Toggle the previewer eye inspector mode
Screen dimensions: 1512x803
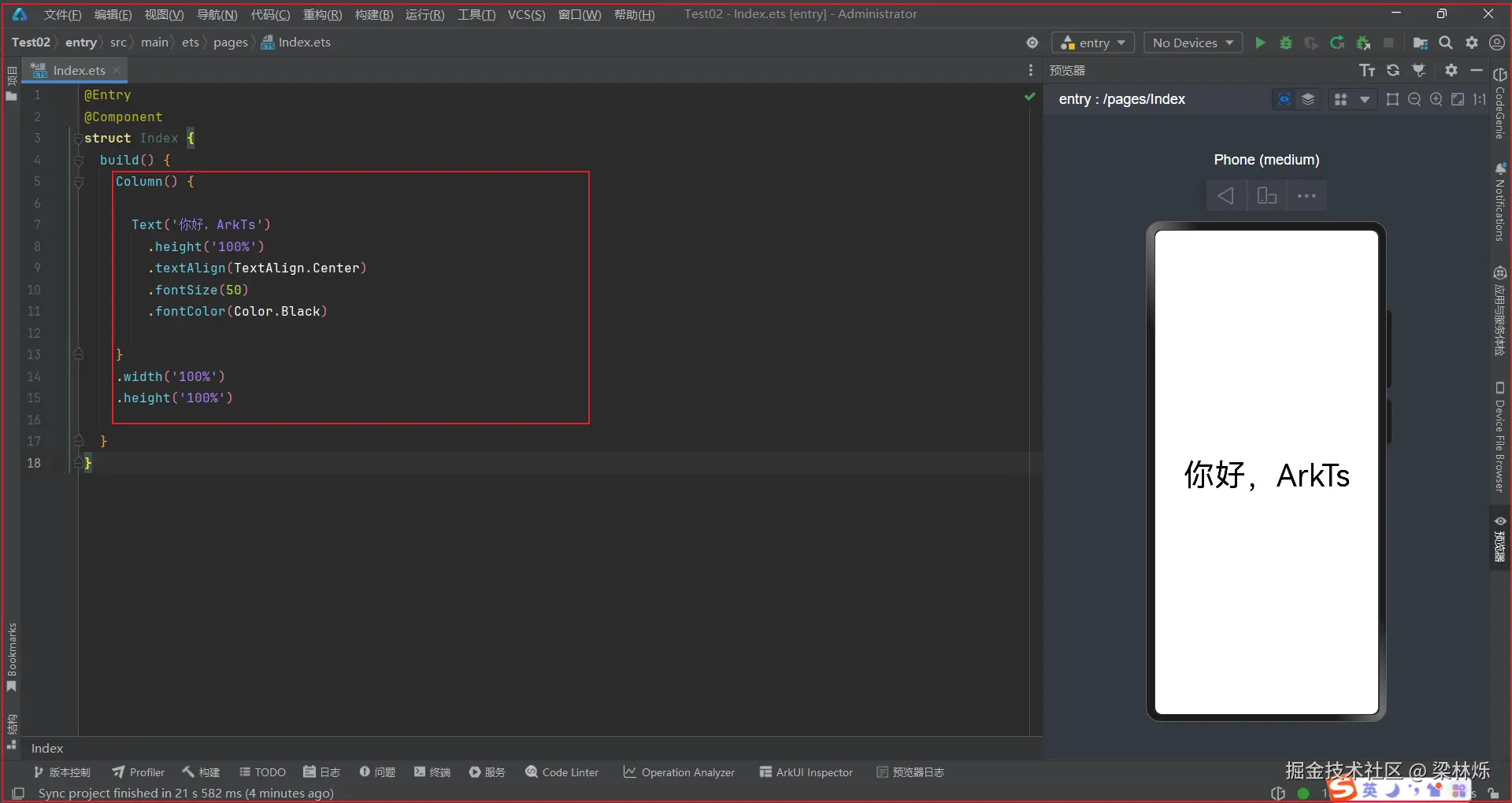pos(1284,99)
